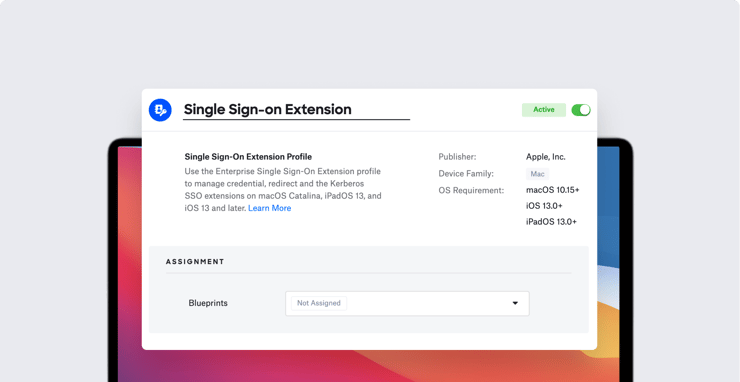Click the iOS 13.0+ requirement text
The image size is (740, 382).
[x=544, y=206]
